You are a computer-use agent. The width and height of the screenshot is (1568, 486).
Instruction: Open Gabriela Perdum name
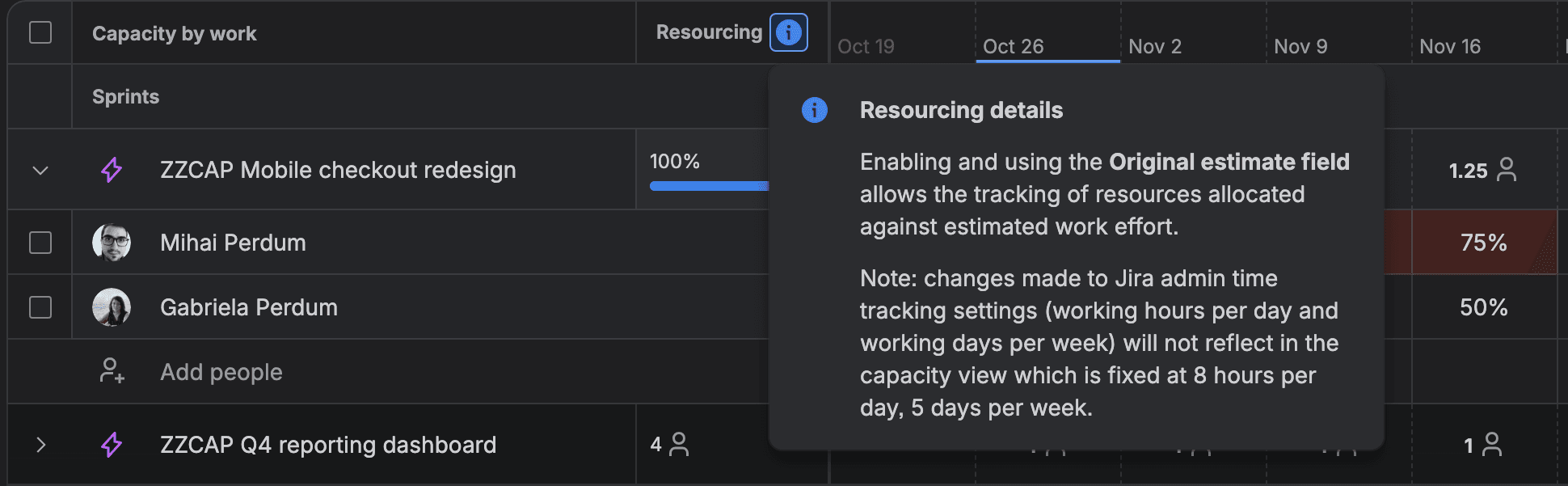249,307
